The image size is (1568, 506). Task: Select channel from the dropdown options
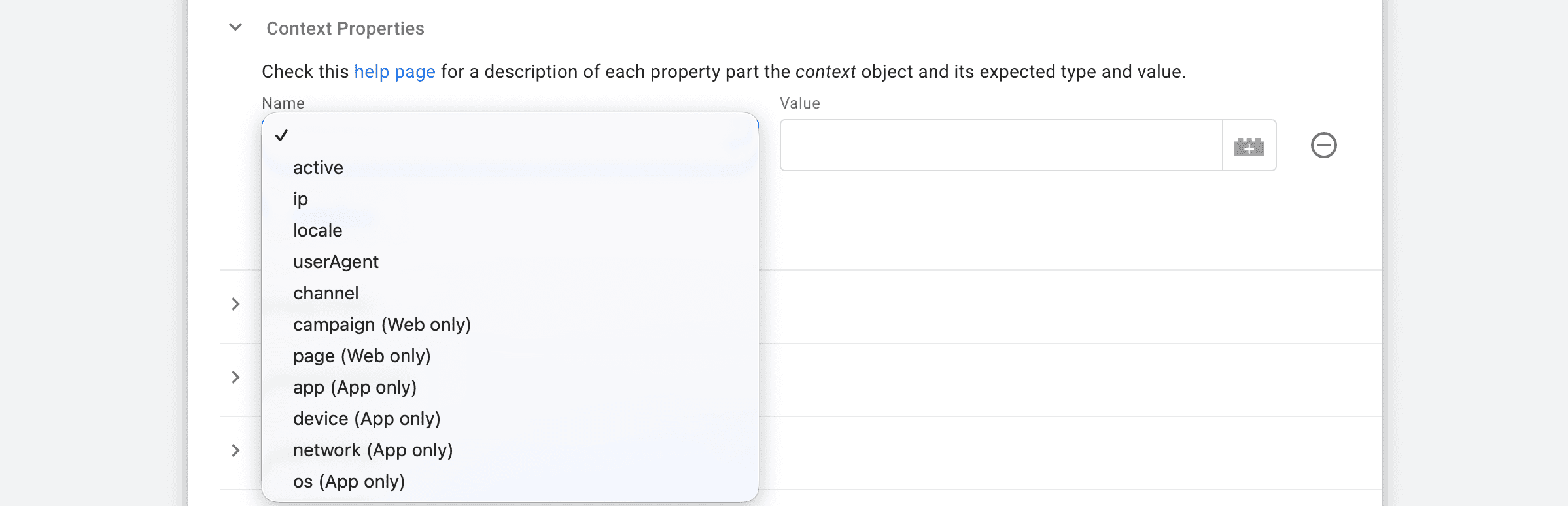326,294
